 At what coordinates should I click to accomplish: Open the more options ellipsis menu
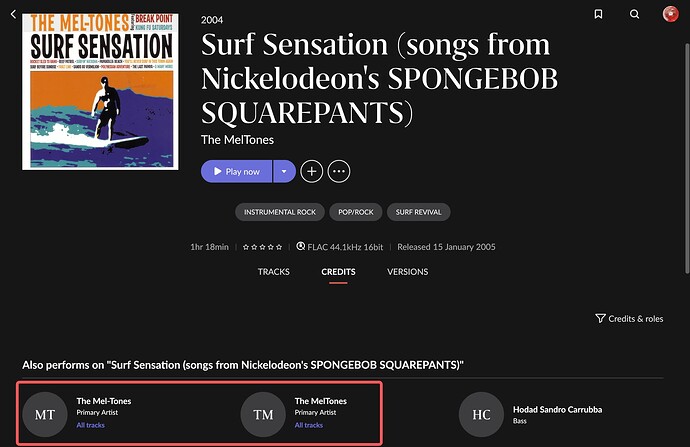[x=339, y=171]
